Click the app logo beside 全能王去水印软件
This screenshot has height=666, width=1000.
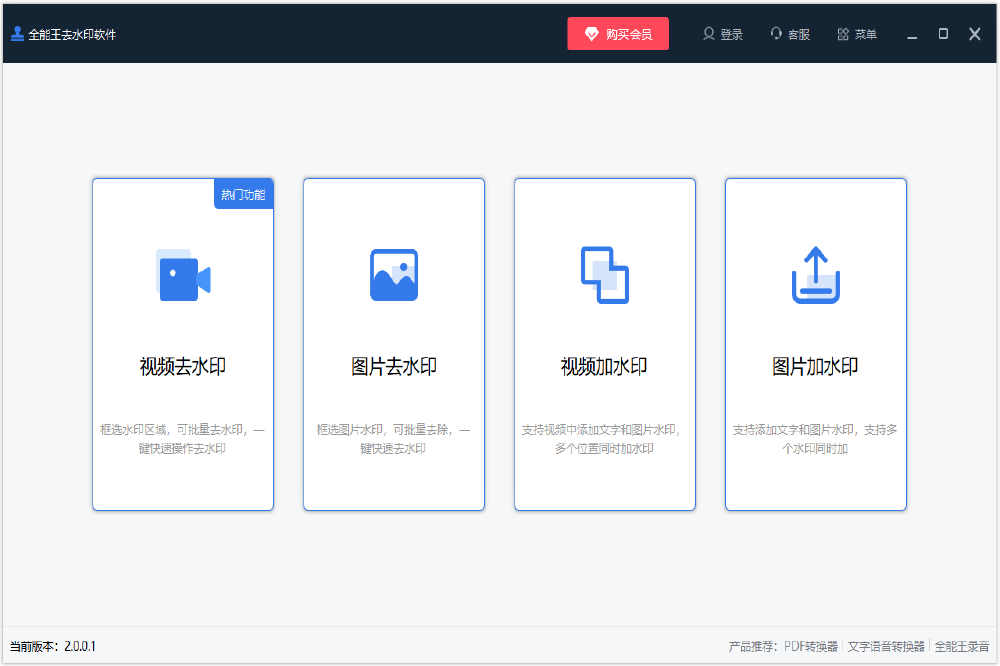pyautogui.click(x=17, y=34)
